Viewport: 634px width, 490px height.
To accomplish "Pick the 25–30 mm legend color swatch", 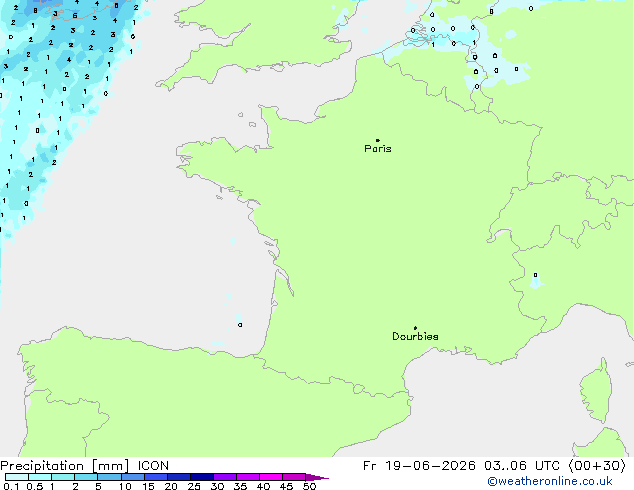I will [x=202, y=477].
